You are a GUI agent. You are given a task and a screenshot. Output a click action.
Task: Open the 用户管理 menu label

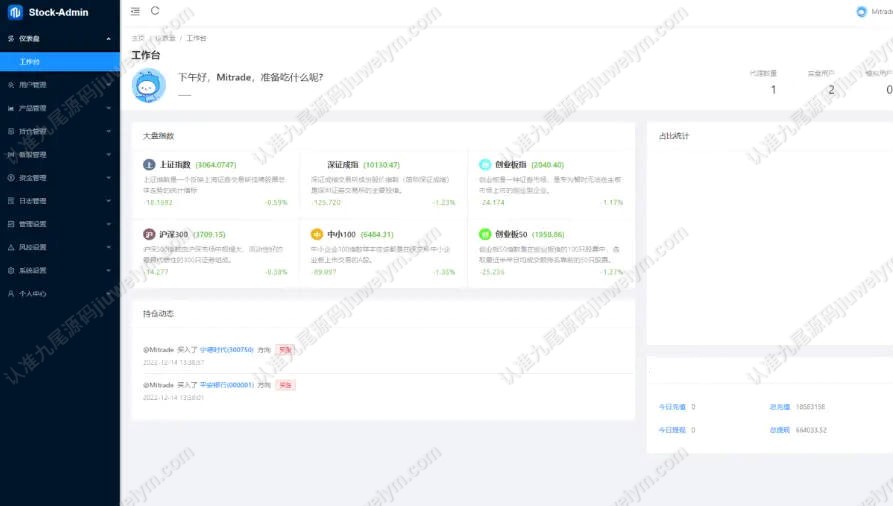pos(32,85)
